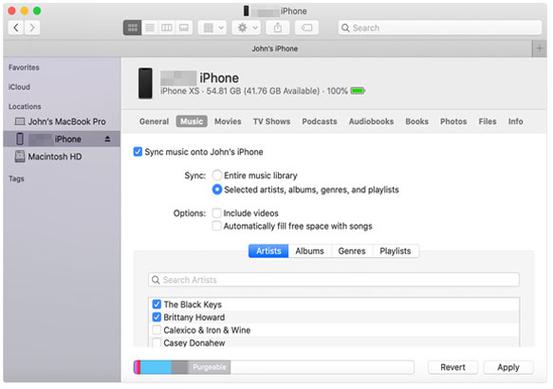Check the Calexico & Iron & Wine artist
This screenshot has width=553, height=389.
(156, 330)
